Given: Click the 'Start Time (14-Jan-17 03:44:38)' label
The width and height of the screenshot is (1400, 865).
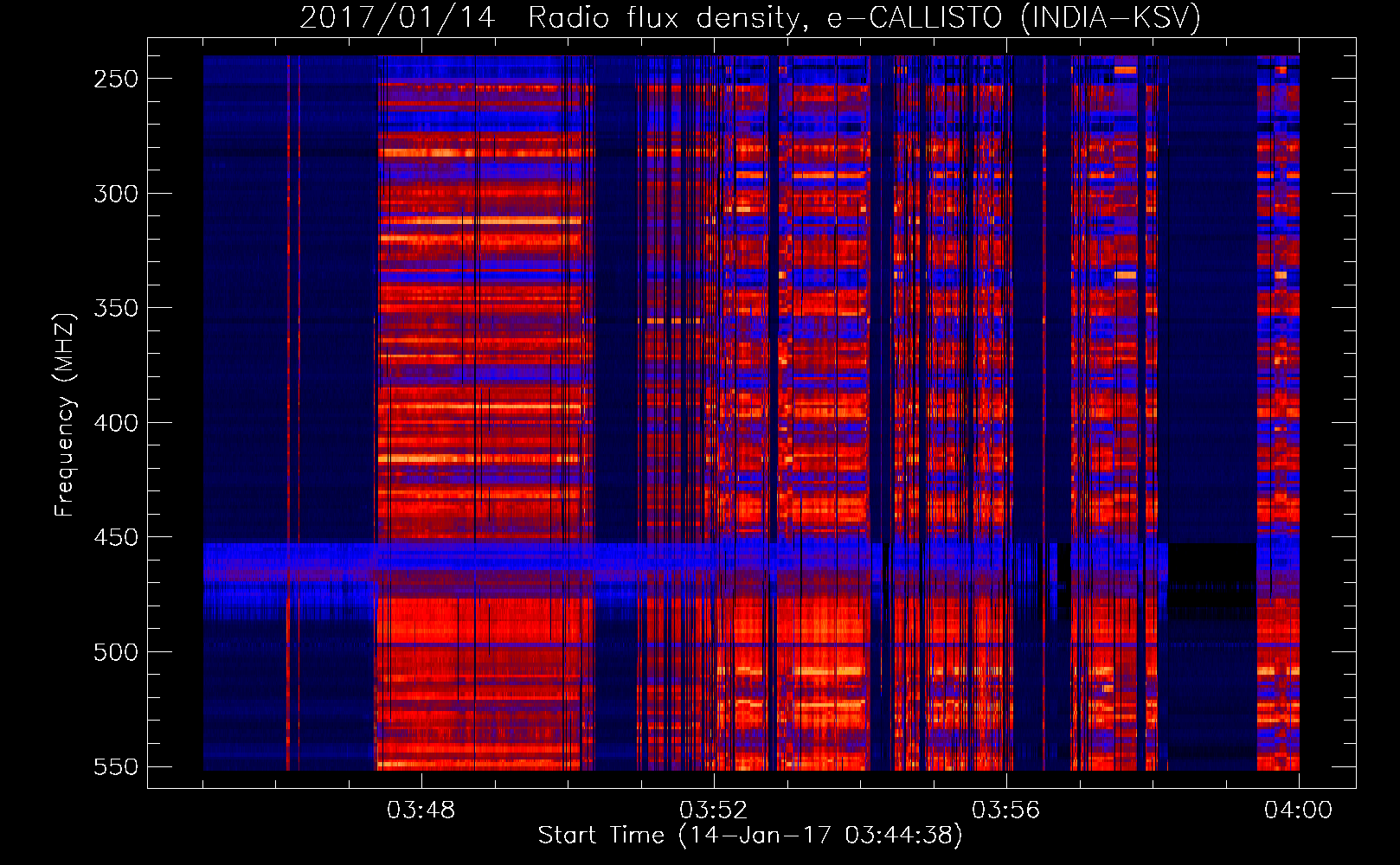Looking at the screenshot, I should (750, 835).
